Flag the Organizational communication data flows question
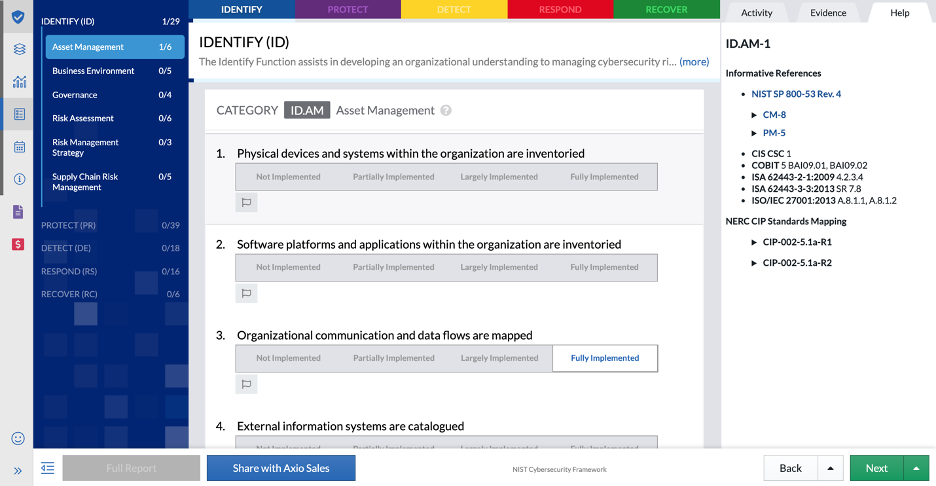 point(246,384)
